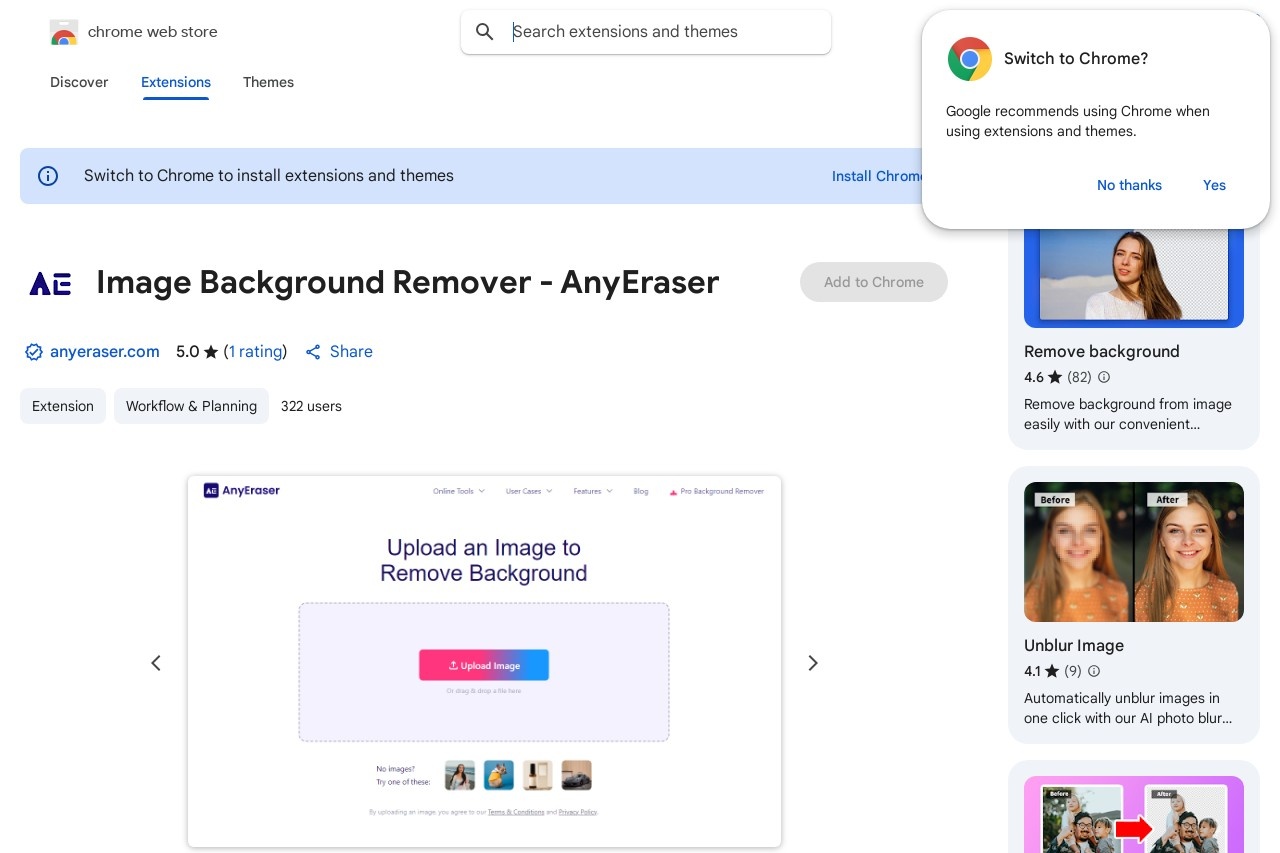The height and width of the screenshot is (853, 1280).
Task: Open the Unblur Image extension title
Action: point(1074,645)
